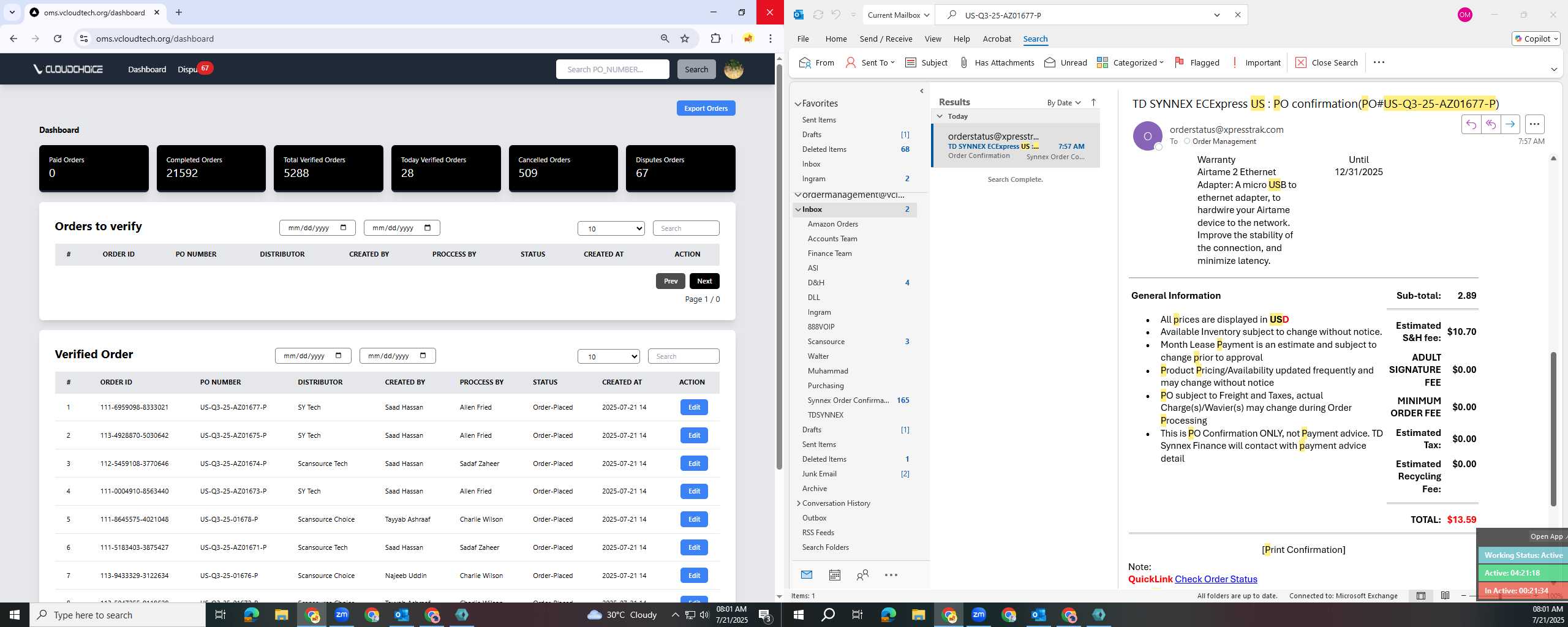The width and height of the screenshot is (1568, 627).
Task: Click the CloudChoice logo
Action: point(68,69)
